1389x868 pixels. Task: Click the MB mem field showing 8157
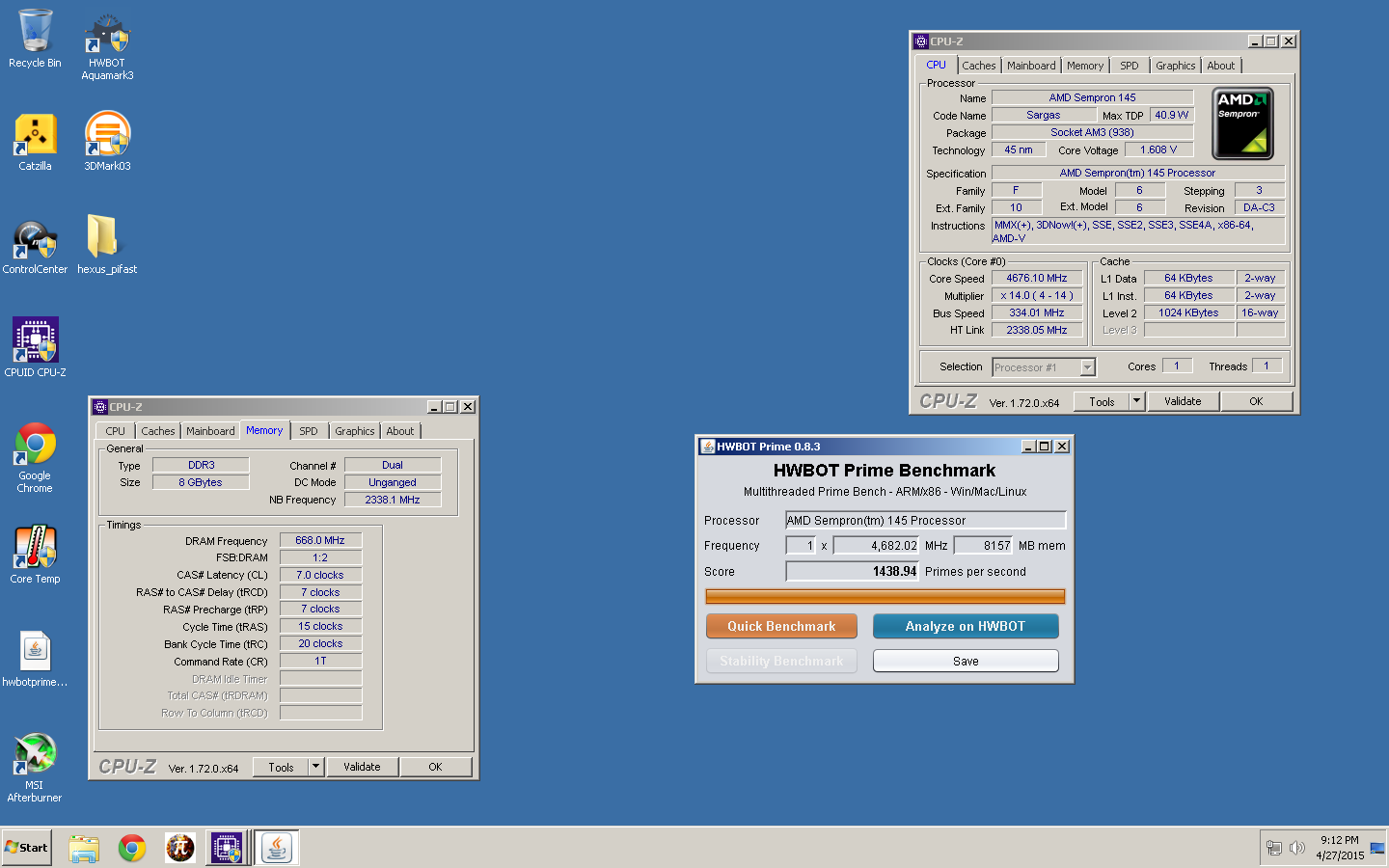pyautogui.click(x=983, y=545)
